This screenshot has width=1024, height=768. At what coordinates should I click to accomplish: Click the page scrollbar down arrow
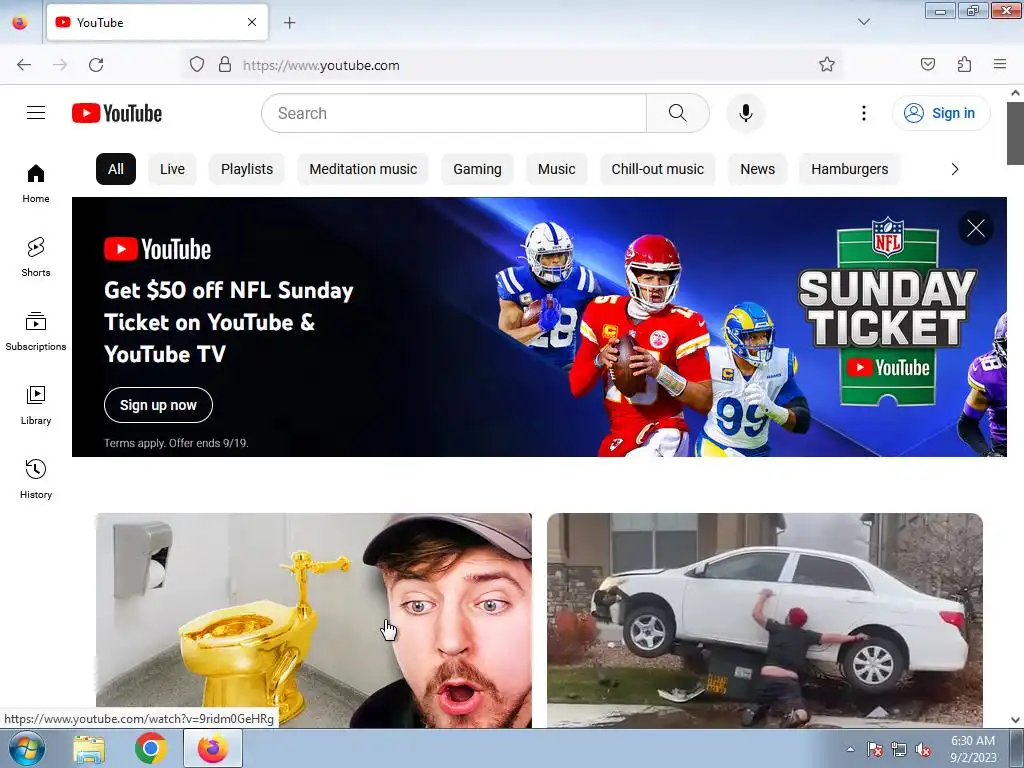1015,720
